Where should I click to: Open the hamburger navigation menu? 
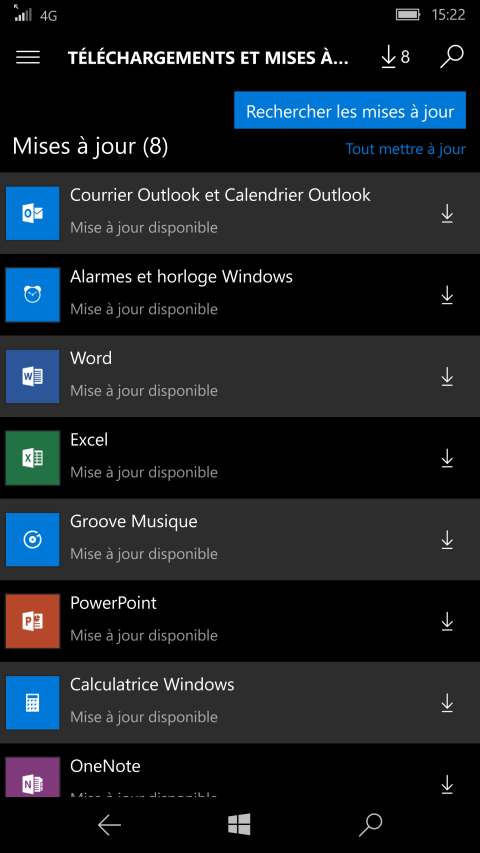(x=28, y=57)
